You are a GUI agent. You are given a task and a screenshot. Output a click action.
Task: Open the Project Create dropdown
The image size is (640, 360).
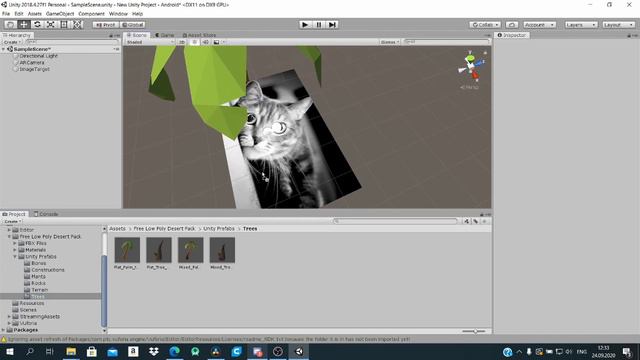pyautogui.click(x=12, y=221)
